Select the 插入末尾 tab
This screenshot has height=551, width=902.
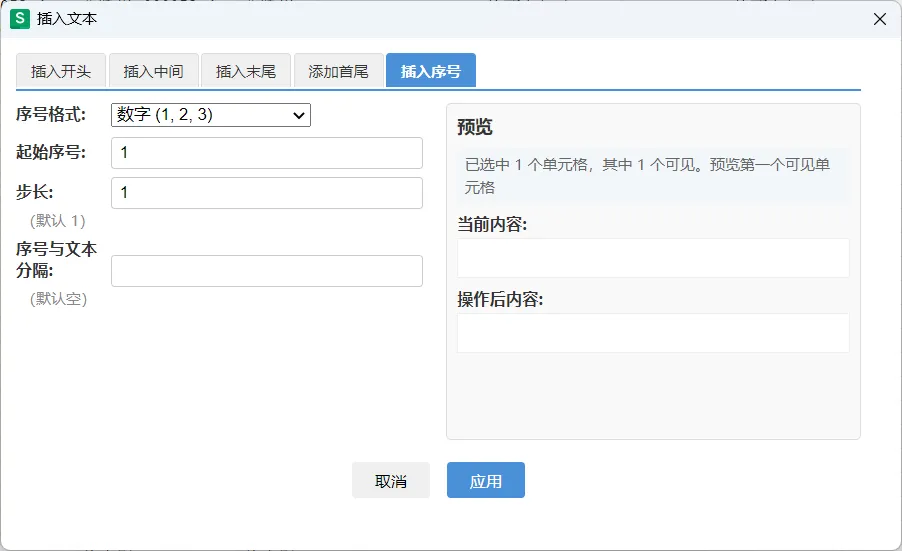[x=246, y=71]
